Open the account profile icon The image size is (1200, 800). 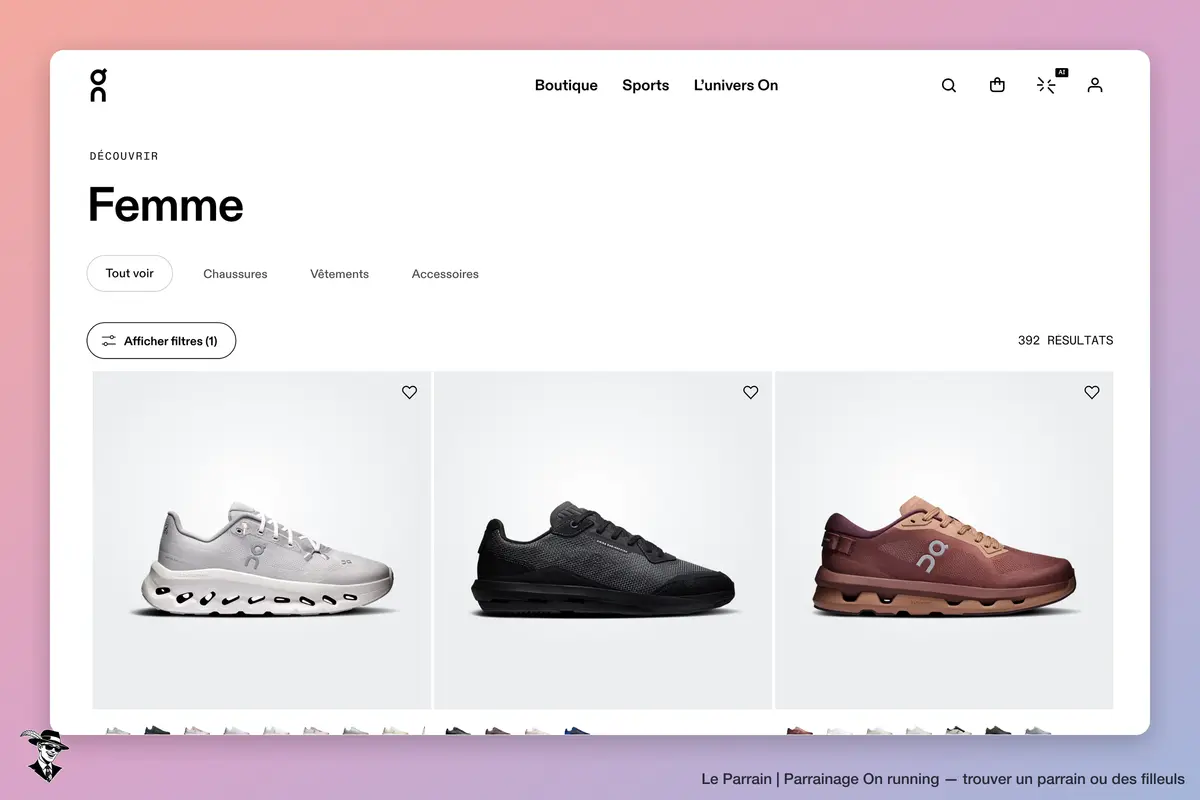tap(1095, 85)
